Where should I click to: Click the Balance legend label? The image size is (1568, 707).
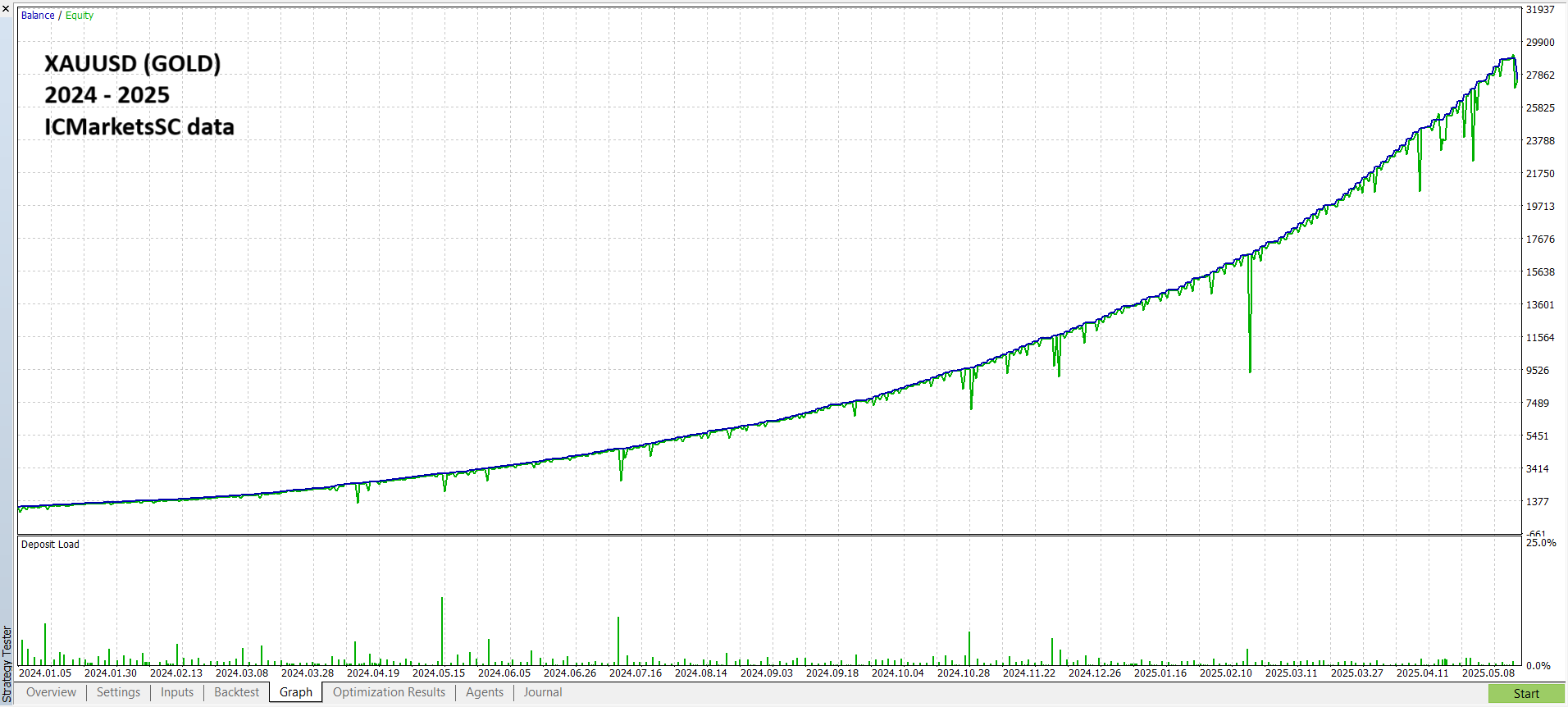pyautogui.click(x=38, y=16)
